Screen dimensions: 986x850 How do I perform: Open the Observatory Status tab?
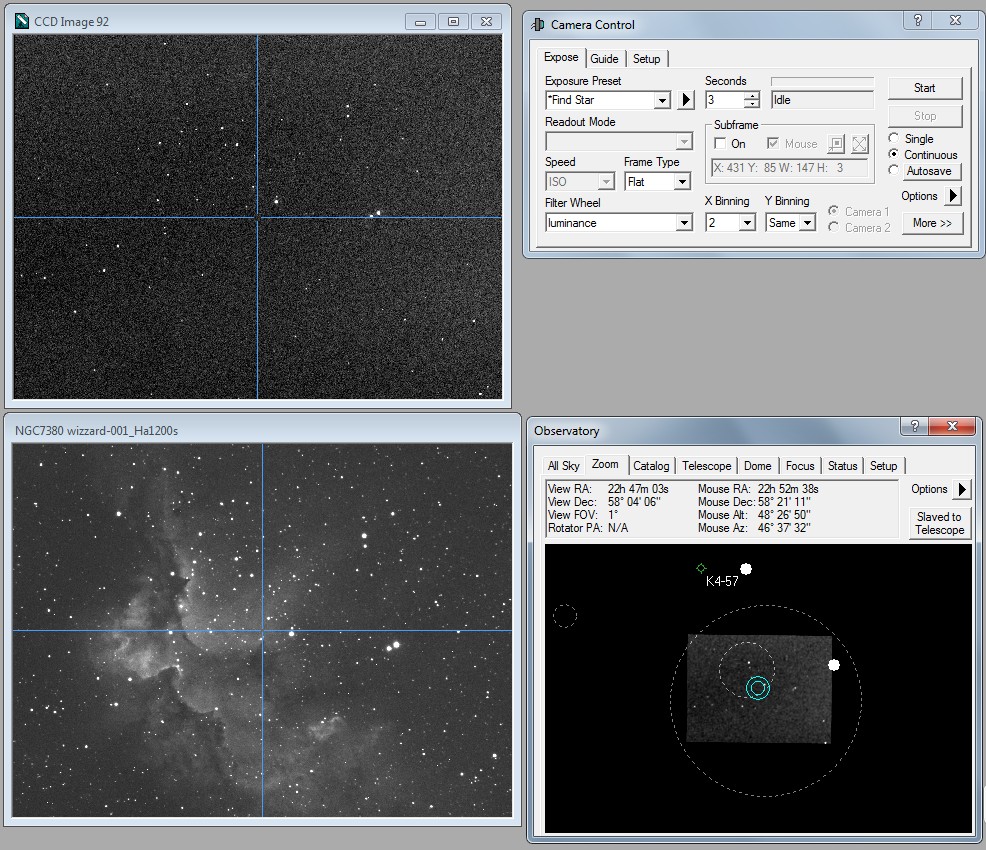(x=843, y=466)
